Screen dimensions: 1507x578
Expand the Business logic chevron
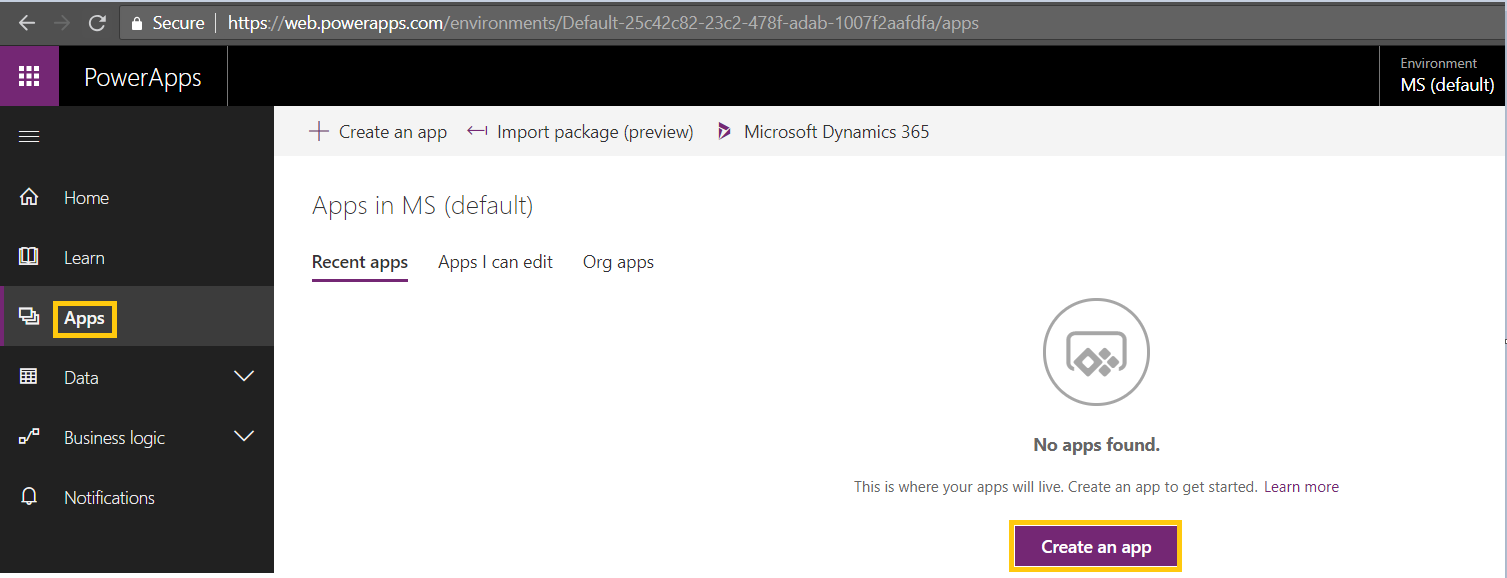(x=244, y=436)
